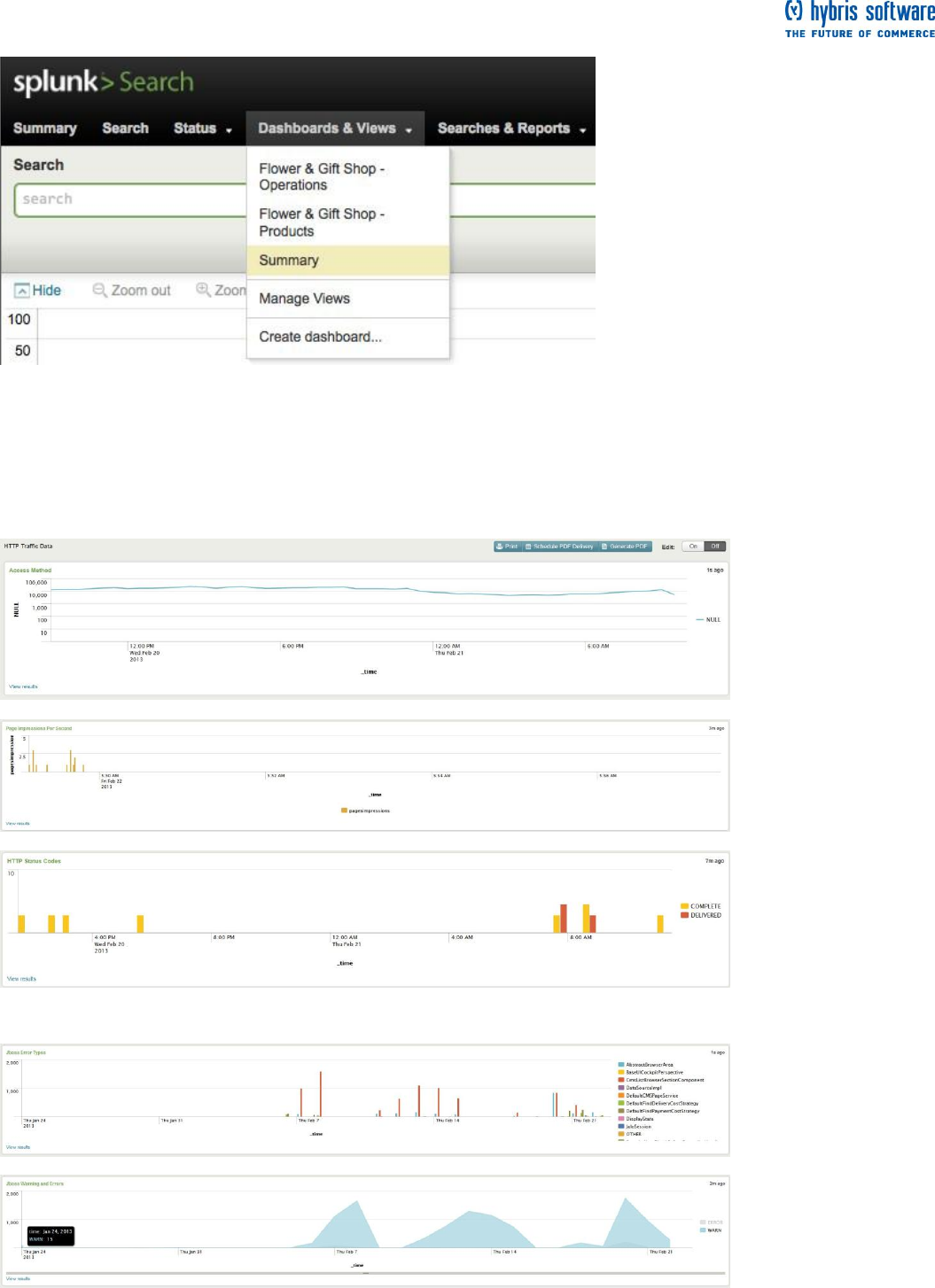
Task: Open View results under HTTP Status Codes
Action: [21, 979]
